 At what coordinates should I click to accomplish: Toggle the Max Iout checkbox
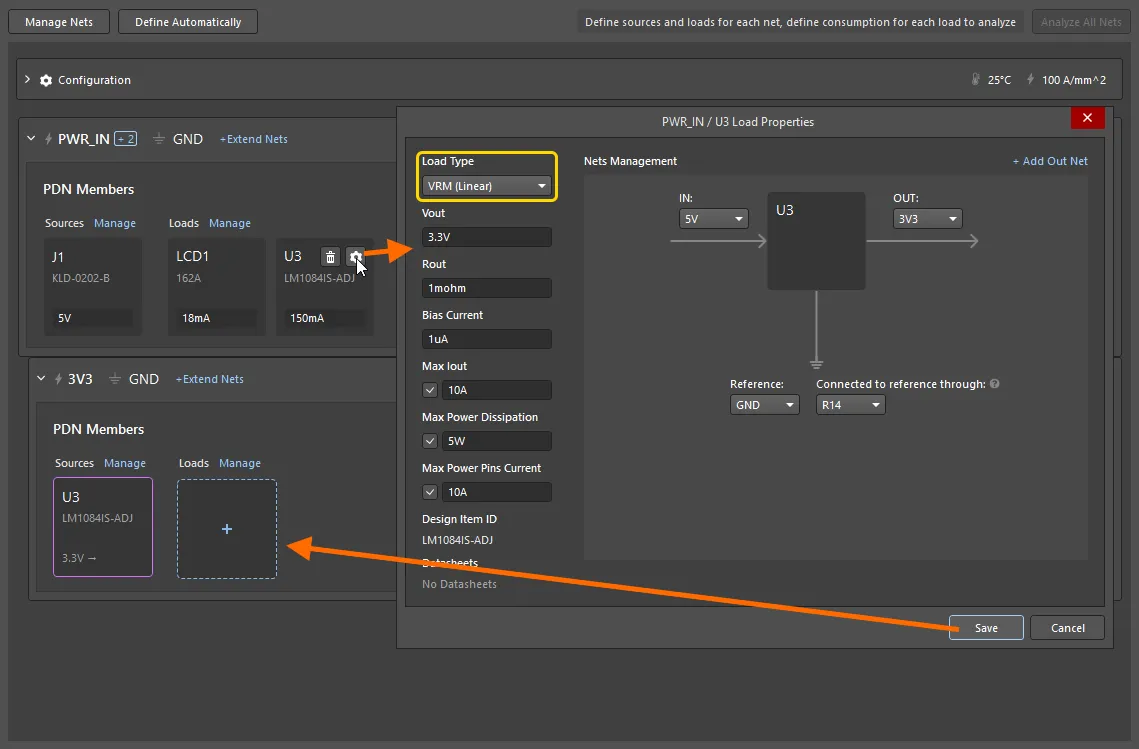pyautogui.click(x=430, y=390)
